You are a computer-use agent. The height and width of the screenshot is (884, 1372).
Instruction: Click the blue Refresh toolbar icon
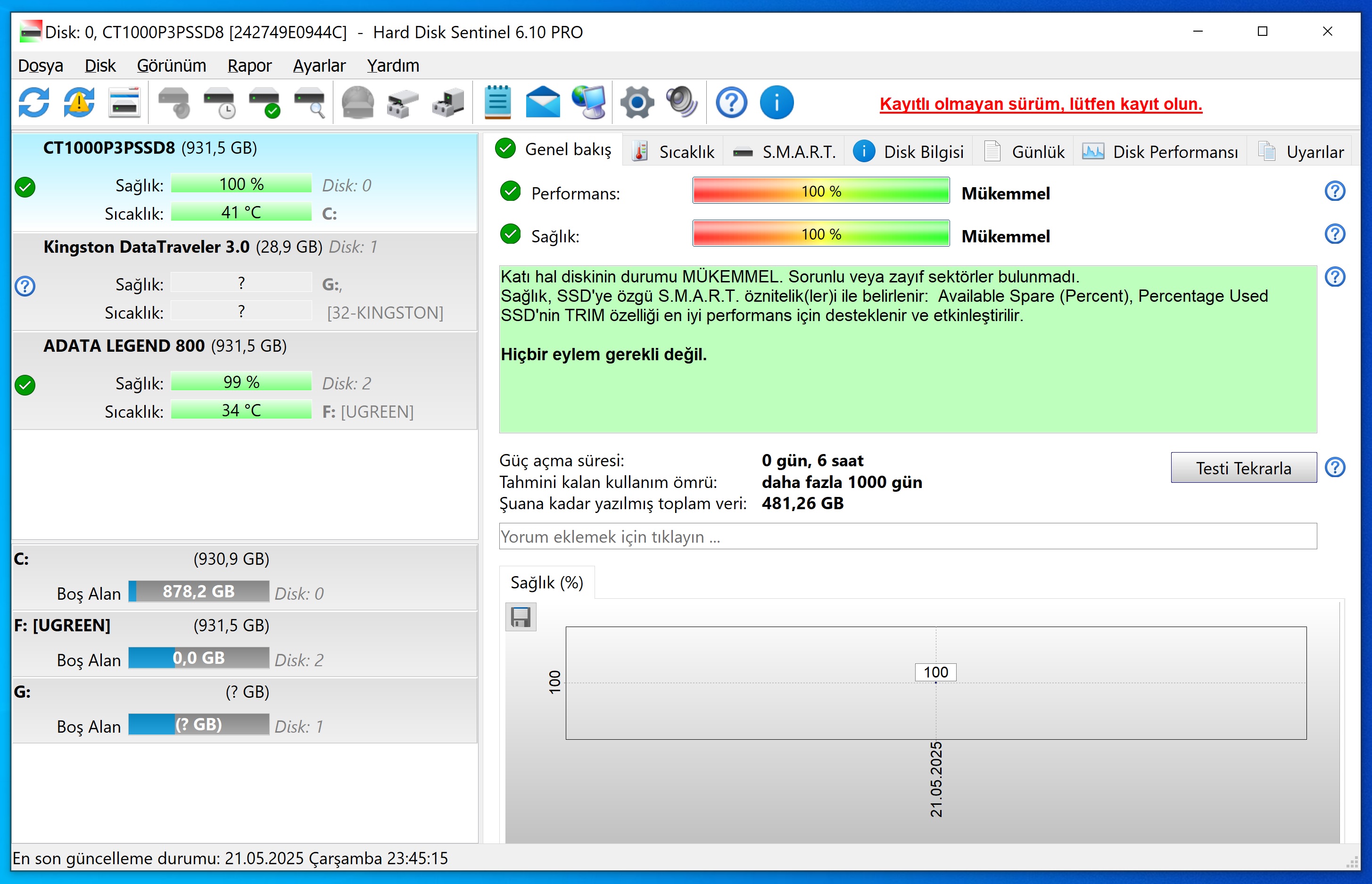coord(34,103)
